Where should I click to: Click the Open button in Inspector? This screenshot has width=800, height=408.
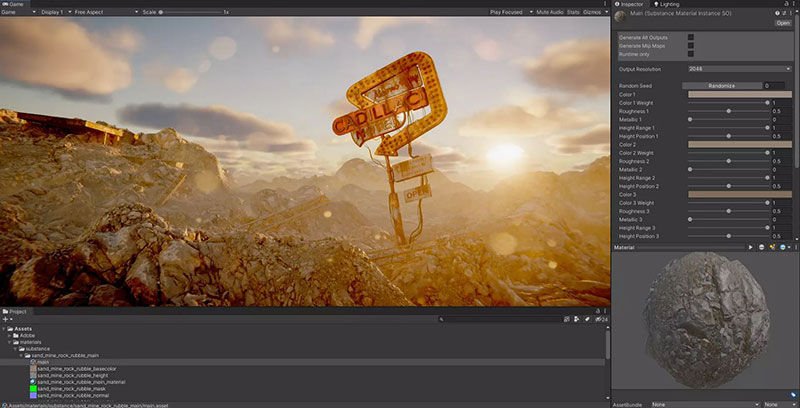(783, 23)
